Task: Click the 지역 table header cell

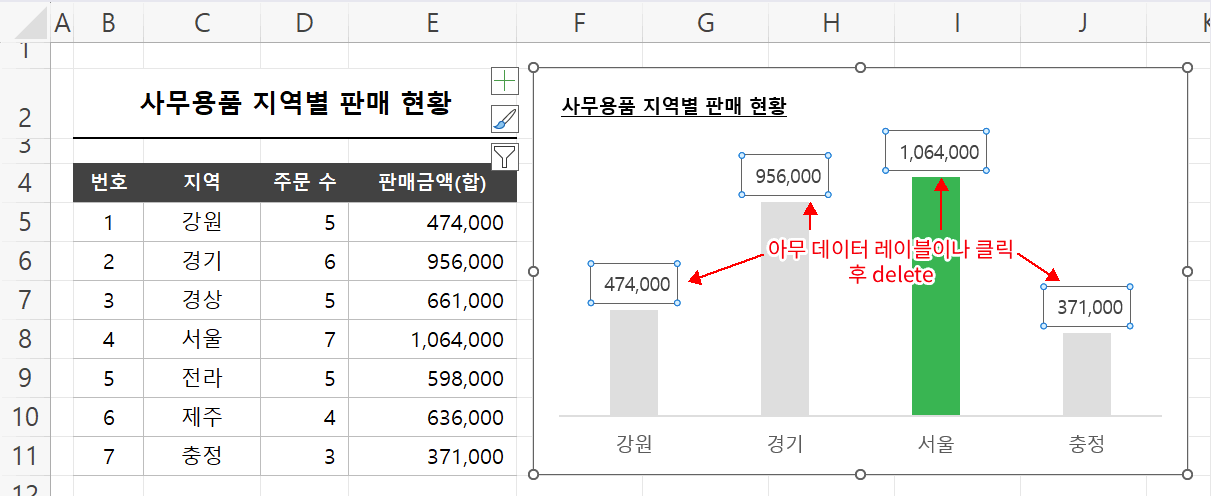Action: coord(202,183)
